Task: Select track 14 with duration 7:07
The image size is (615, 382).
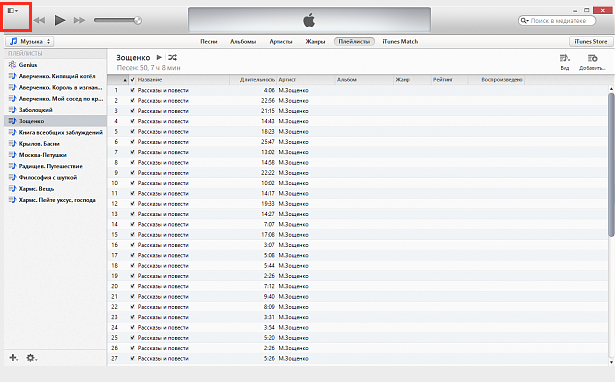Action: click(358, 224)
